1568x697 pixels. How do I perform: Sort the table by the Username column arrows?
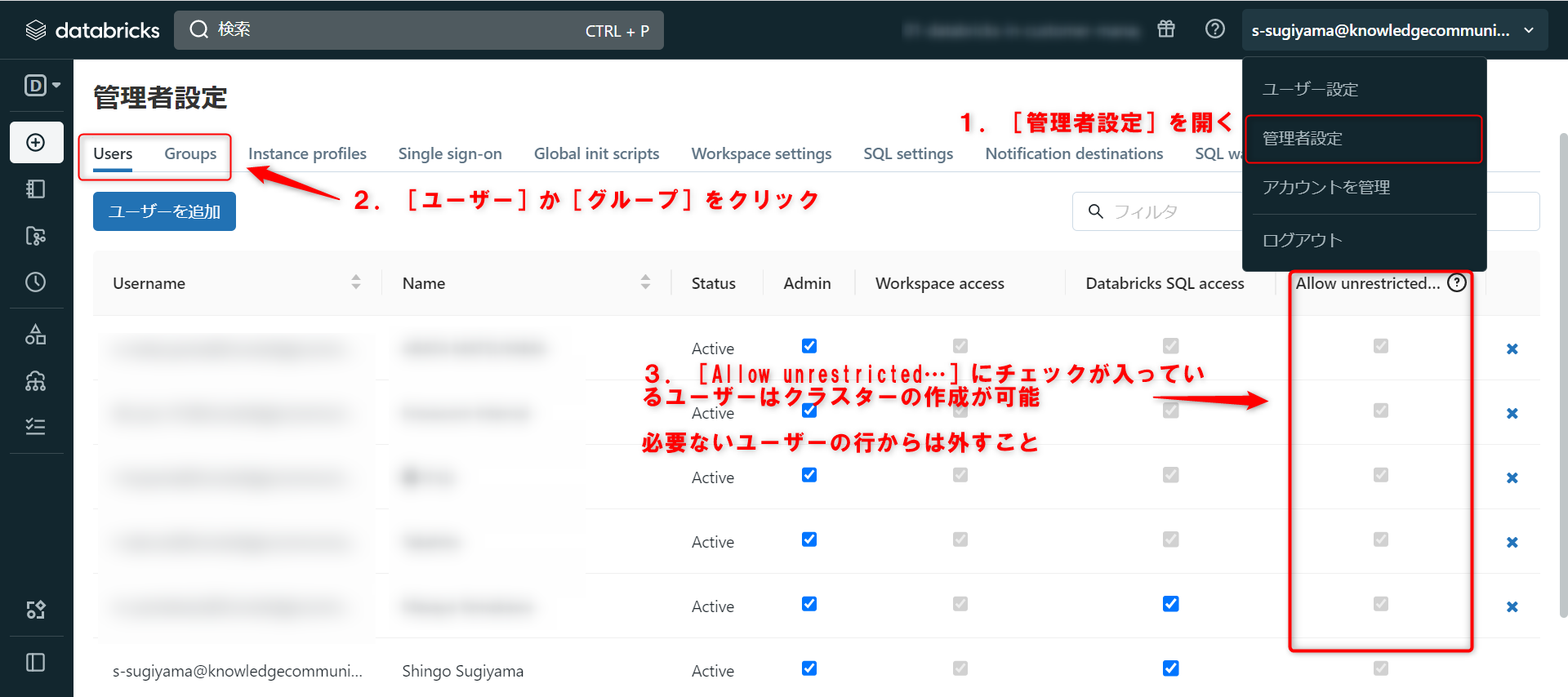356,282
